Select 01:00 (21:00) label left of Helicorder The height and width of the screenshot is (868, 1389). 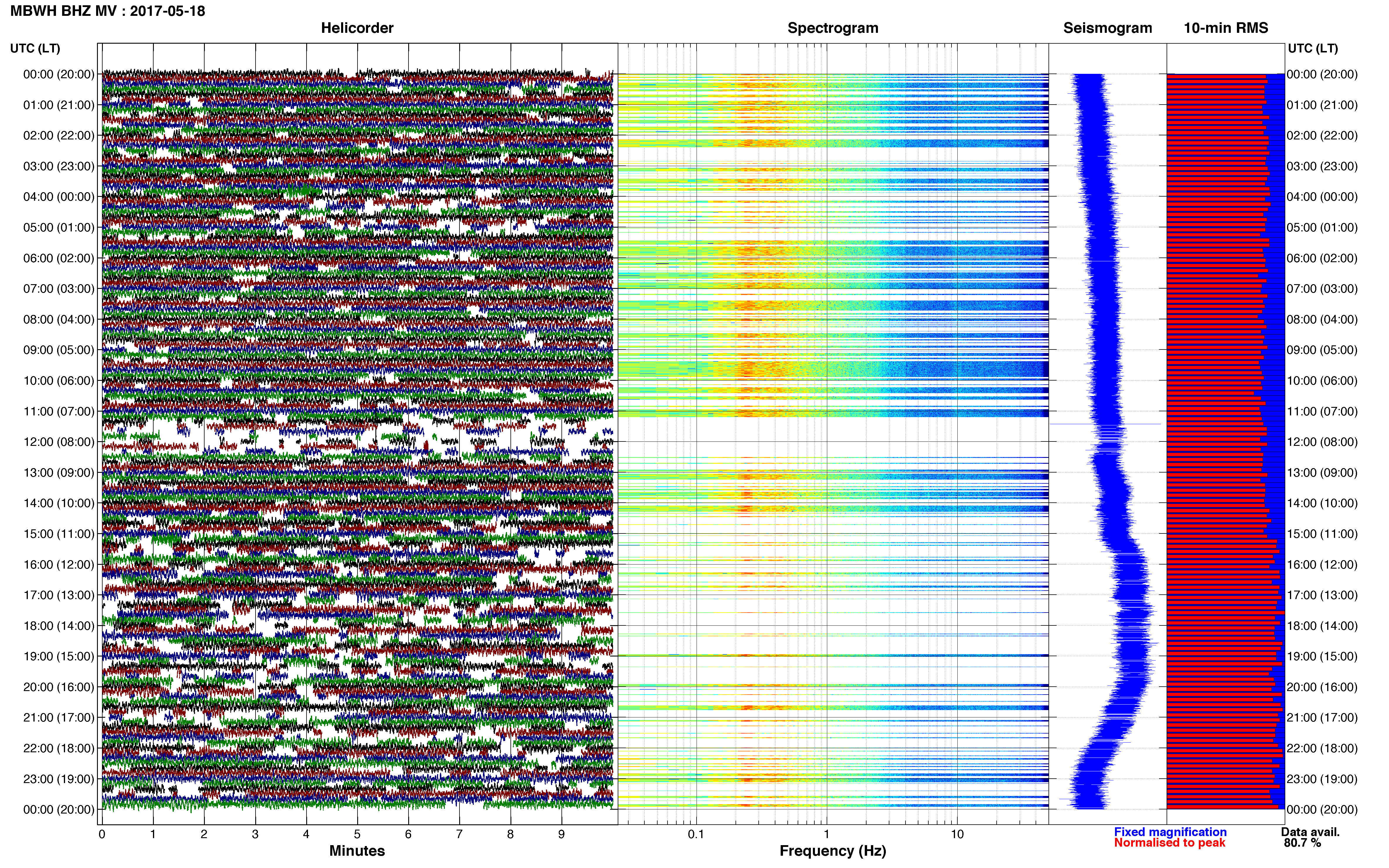coord(59,105)
